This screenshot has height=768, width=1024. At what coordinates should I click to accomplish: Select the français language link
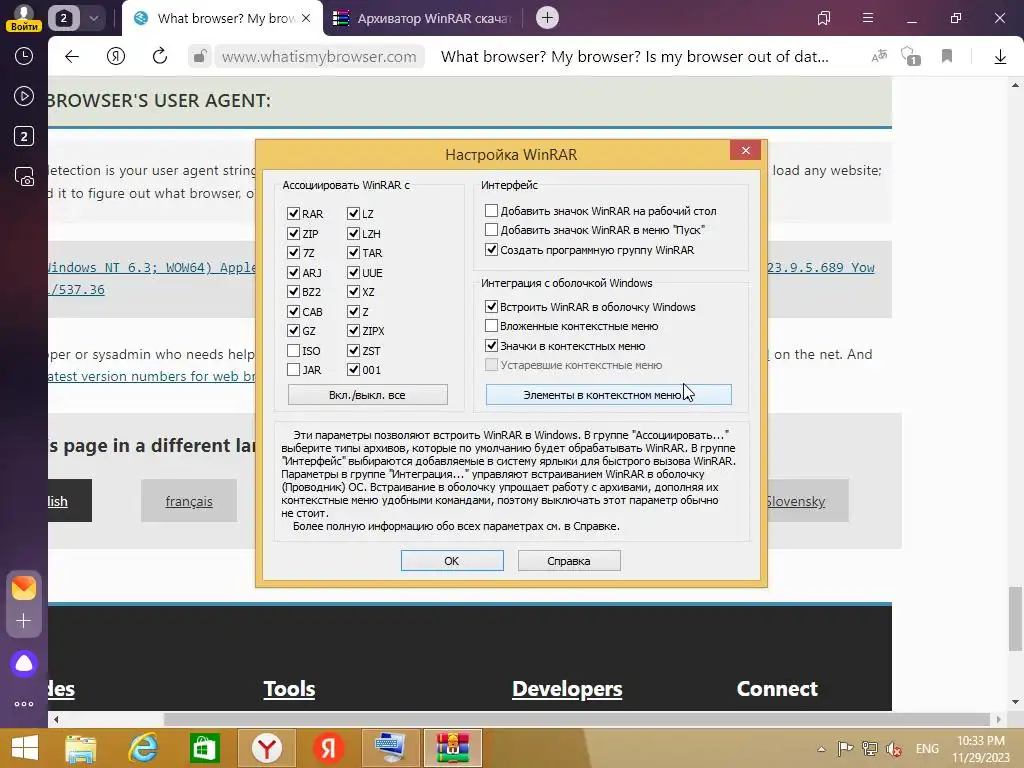pyautogui.click(x=189, y=501)
